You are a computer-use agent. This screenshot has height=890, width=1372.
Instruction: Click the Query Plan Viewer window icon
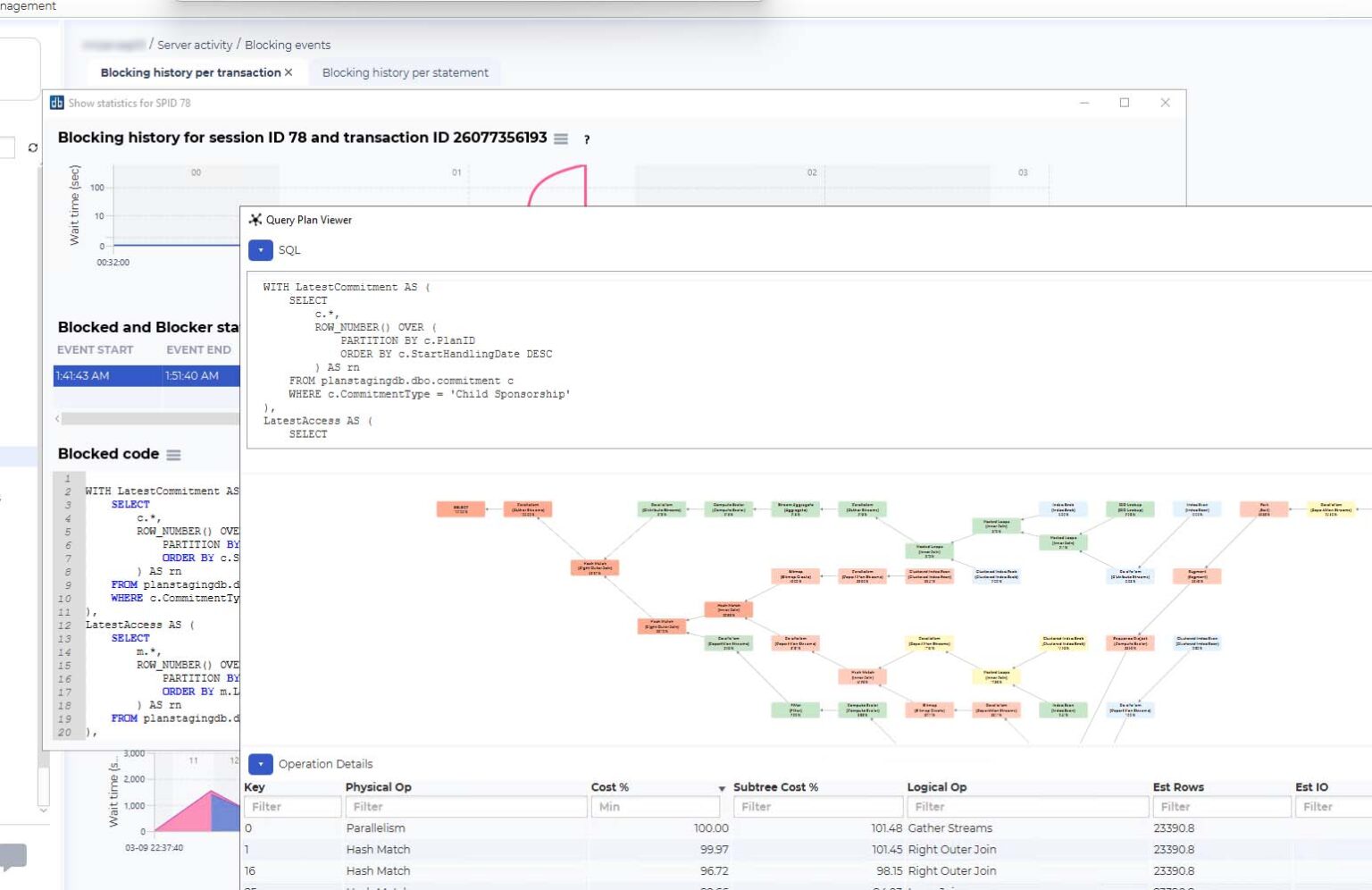coord(255,220)
